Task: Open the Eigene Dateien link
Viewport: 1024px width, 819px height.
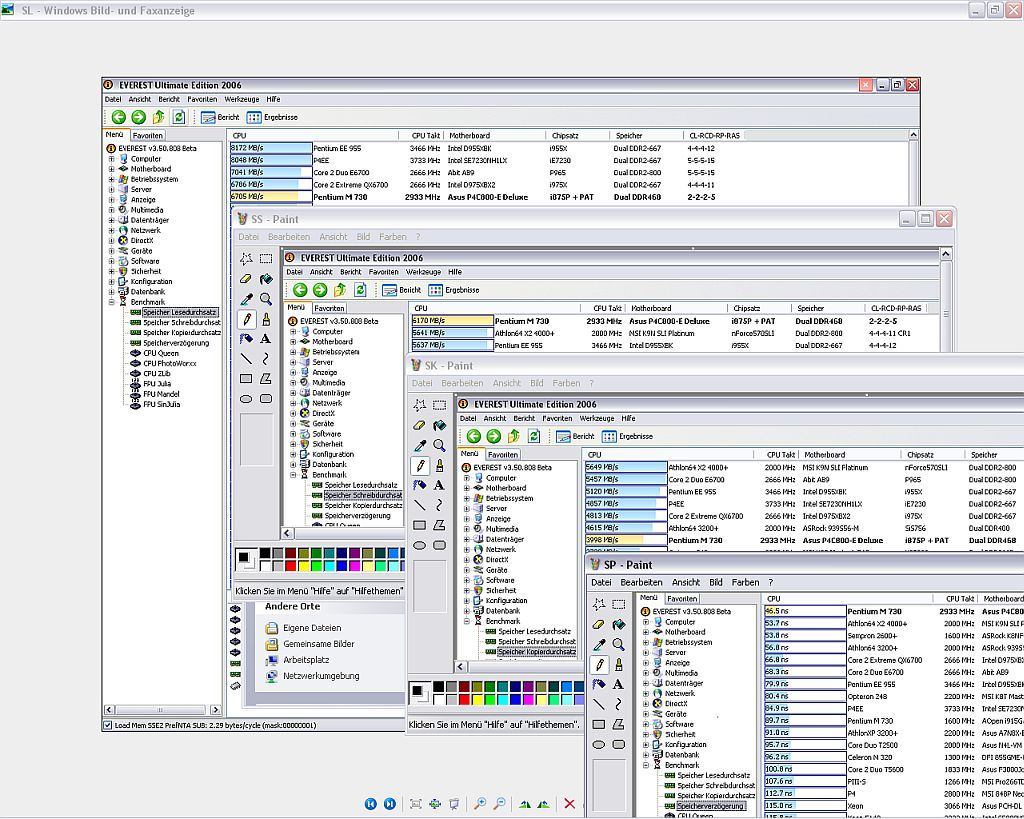Action: tap(312, 628)
